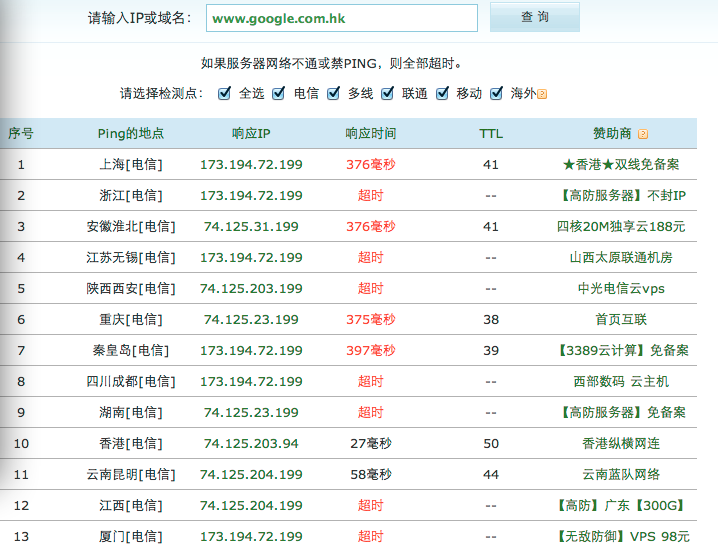Toggle the 全选 checkbox
The image size is (718, 548).
tap(224, 93)
